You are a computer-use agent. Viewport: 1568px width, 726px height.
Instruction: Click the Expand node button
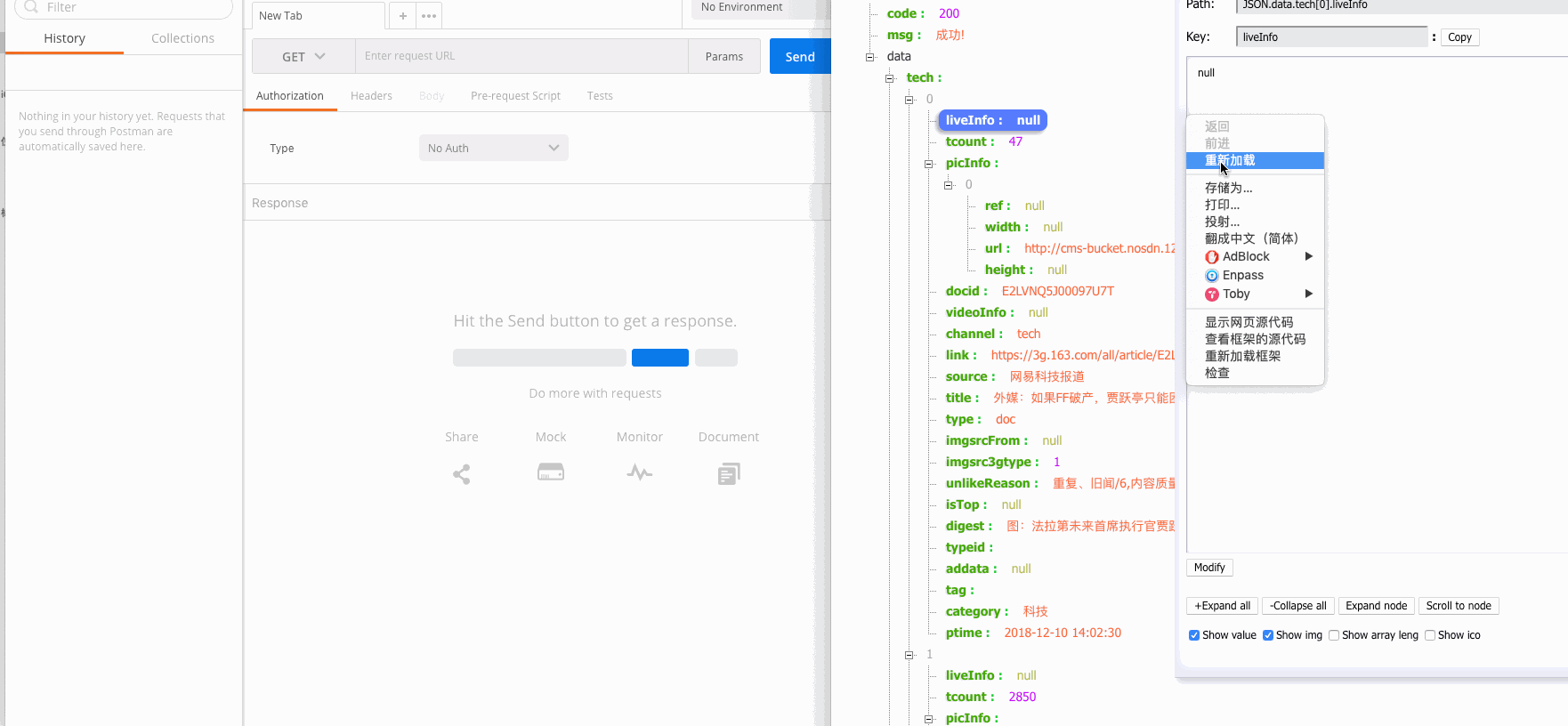[x=1376, y=606]
